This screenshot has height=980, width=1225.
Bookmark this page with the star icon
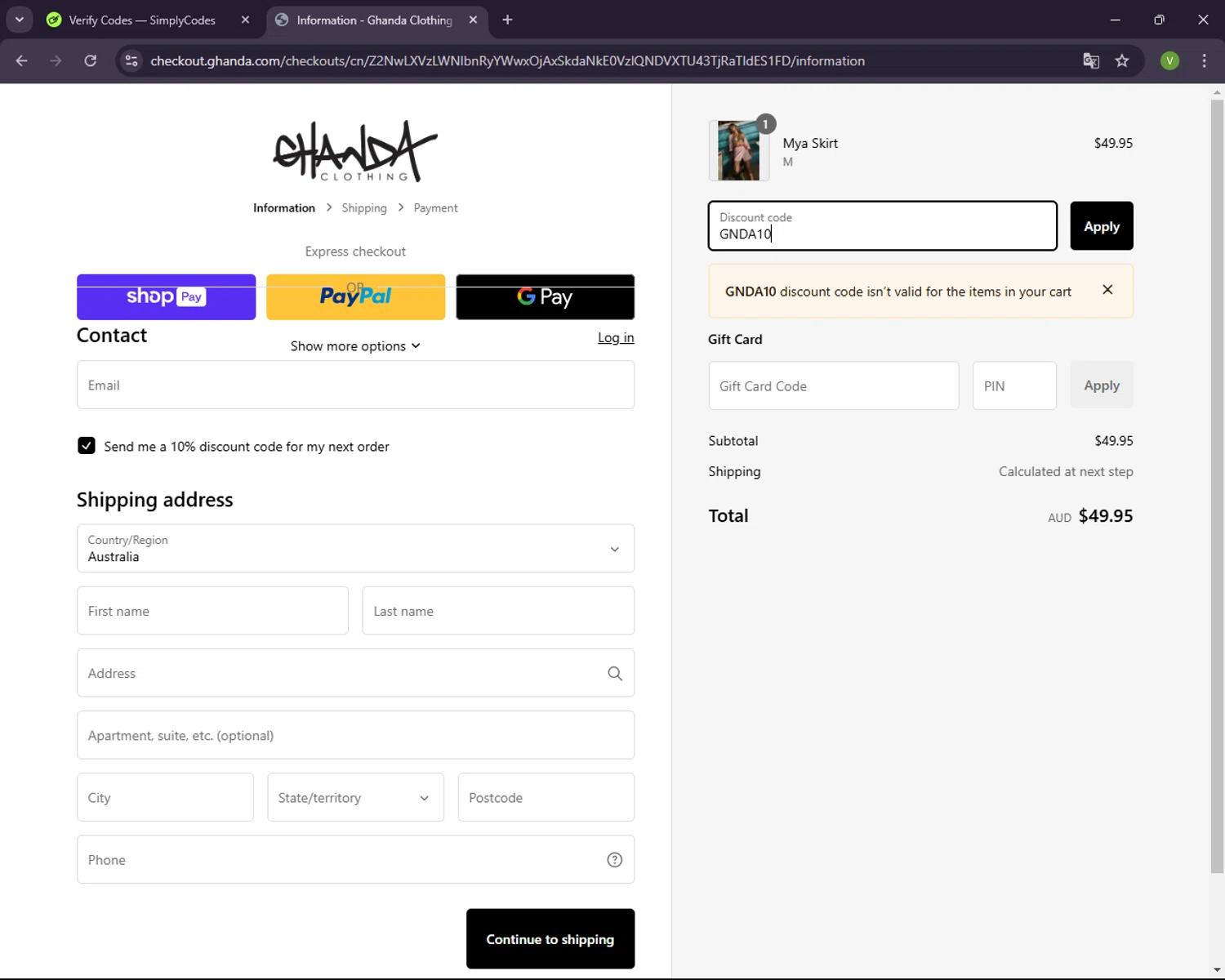coord(1122,60)
